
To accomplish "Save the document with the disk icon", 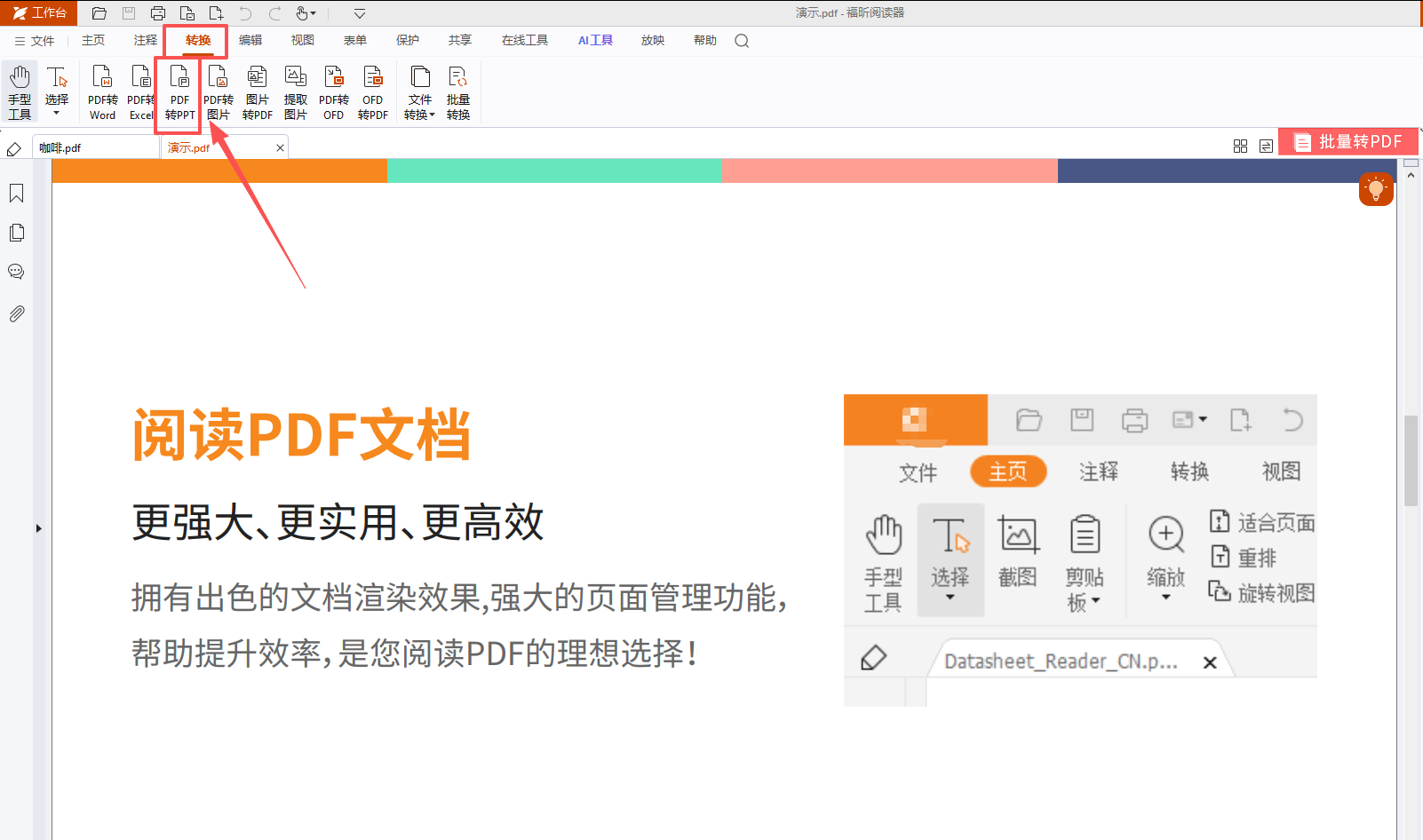I will [129, 13].
